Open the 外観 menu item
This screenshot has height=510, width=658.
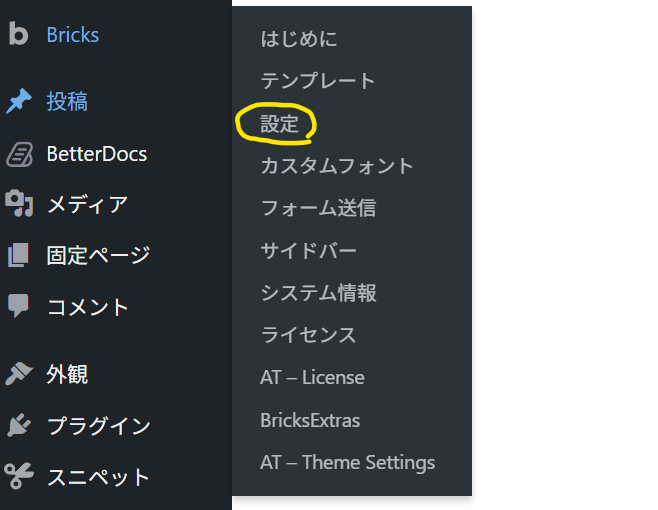pyautogui.click(x=67, y=374)
